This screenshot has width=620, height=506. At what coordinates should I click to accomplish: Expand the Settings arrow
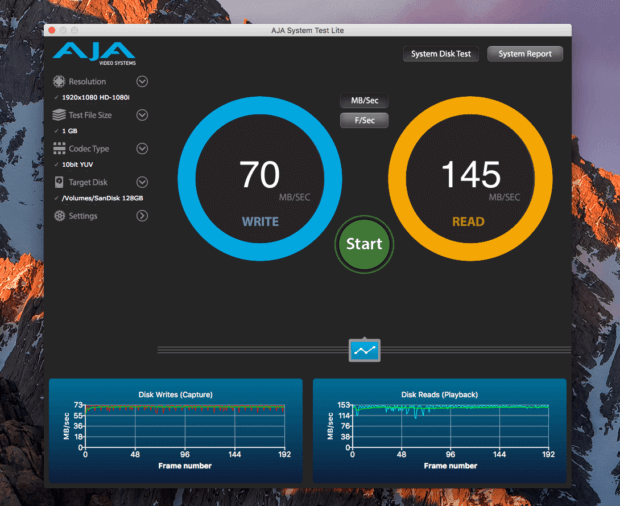tap(142, 216)
